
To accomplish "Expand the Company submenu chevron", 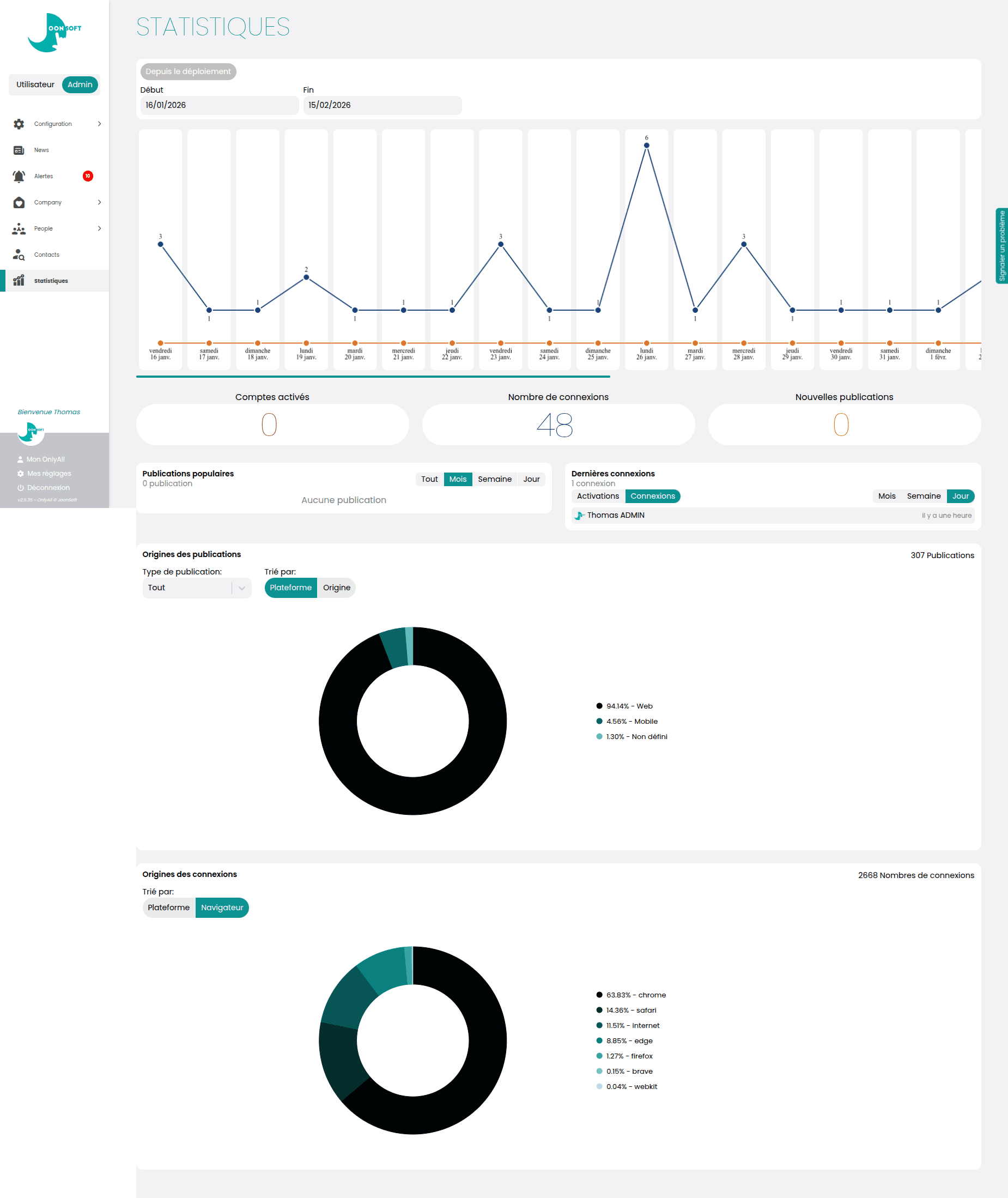I will click(99, 203).
